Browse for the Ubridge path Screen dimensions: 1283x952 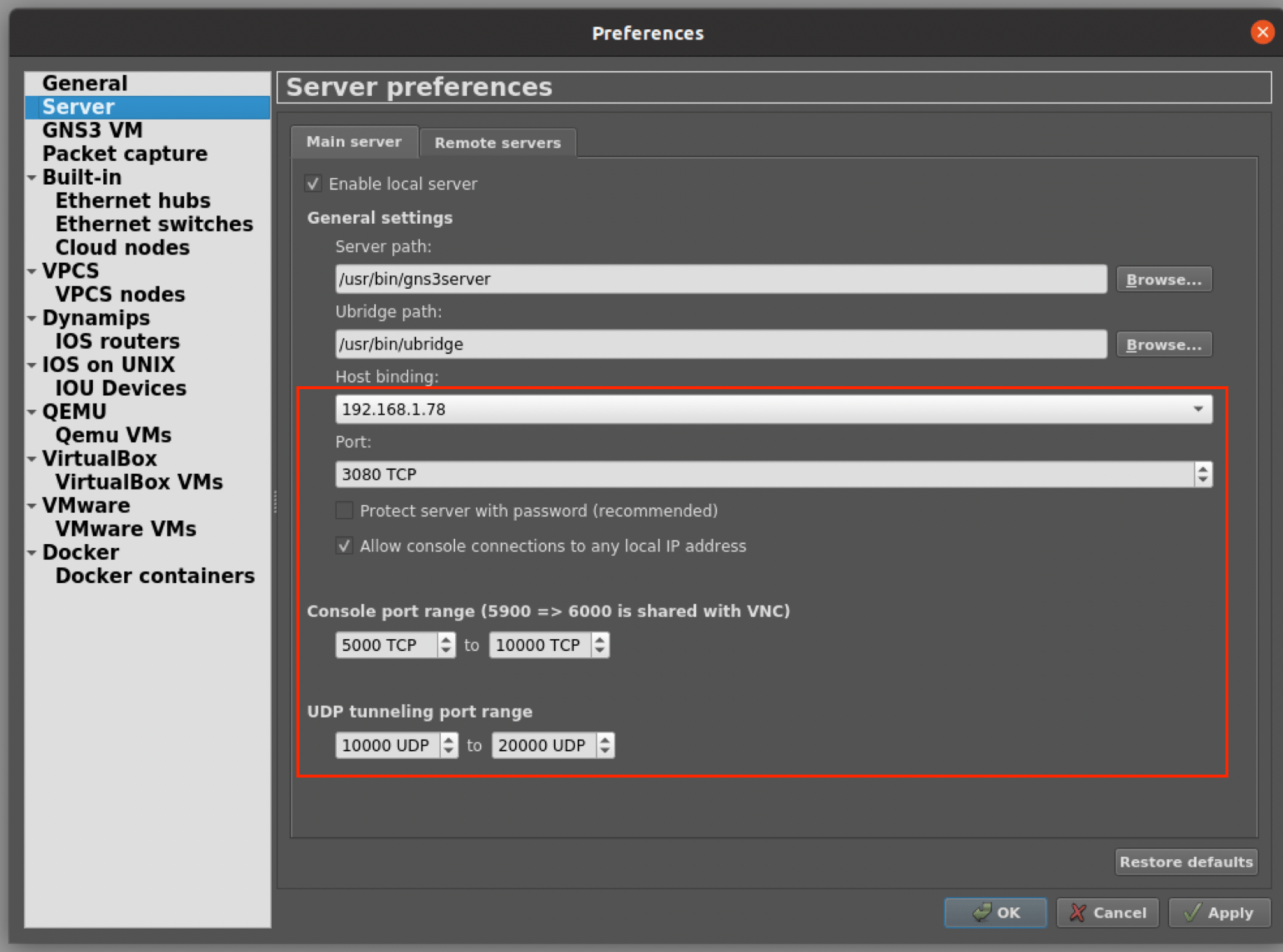pos(1164,344)
